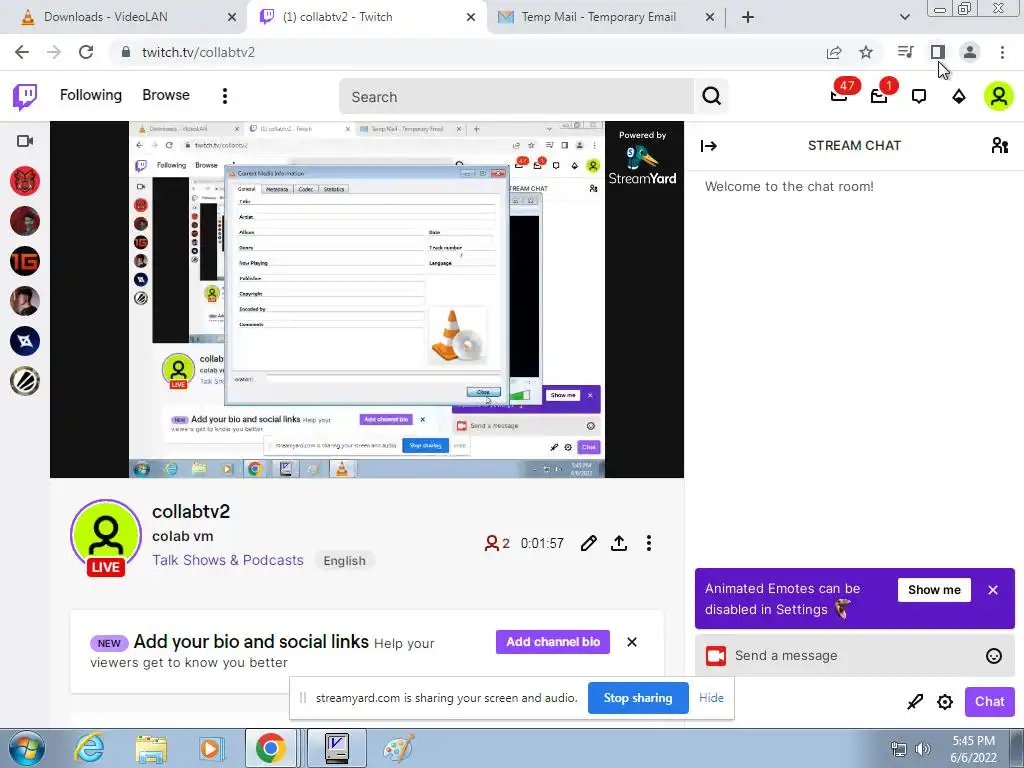Hide the screen sharing notification
The height and width of the screenshot is (768, 1024).
tap(711, 698)
